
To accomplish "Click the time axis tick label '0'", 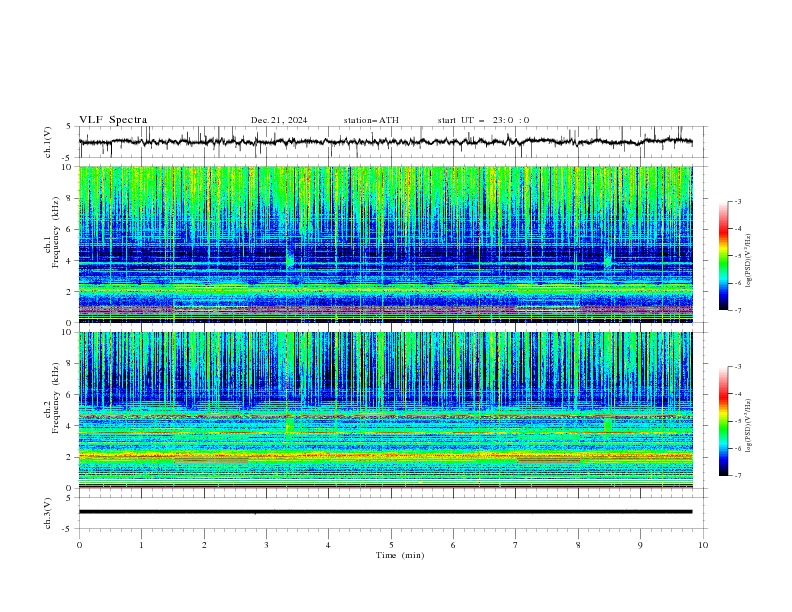I will (79, 545).
